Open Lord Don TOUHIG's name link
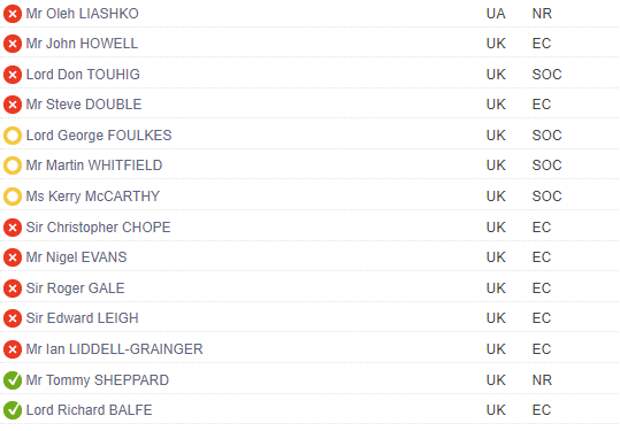The height and width of the screenshot is (431, 620). [x=83, y=74]
